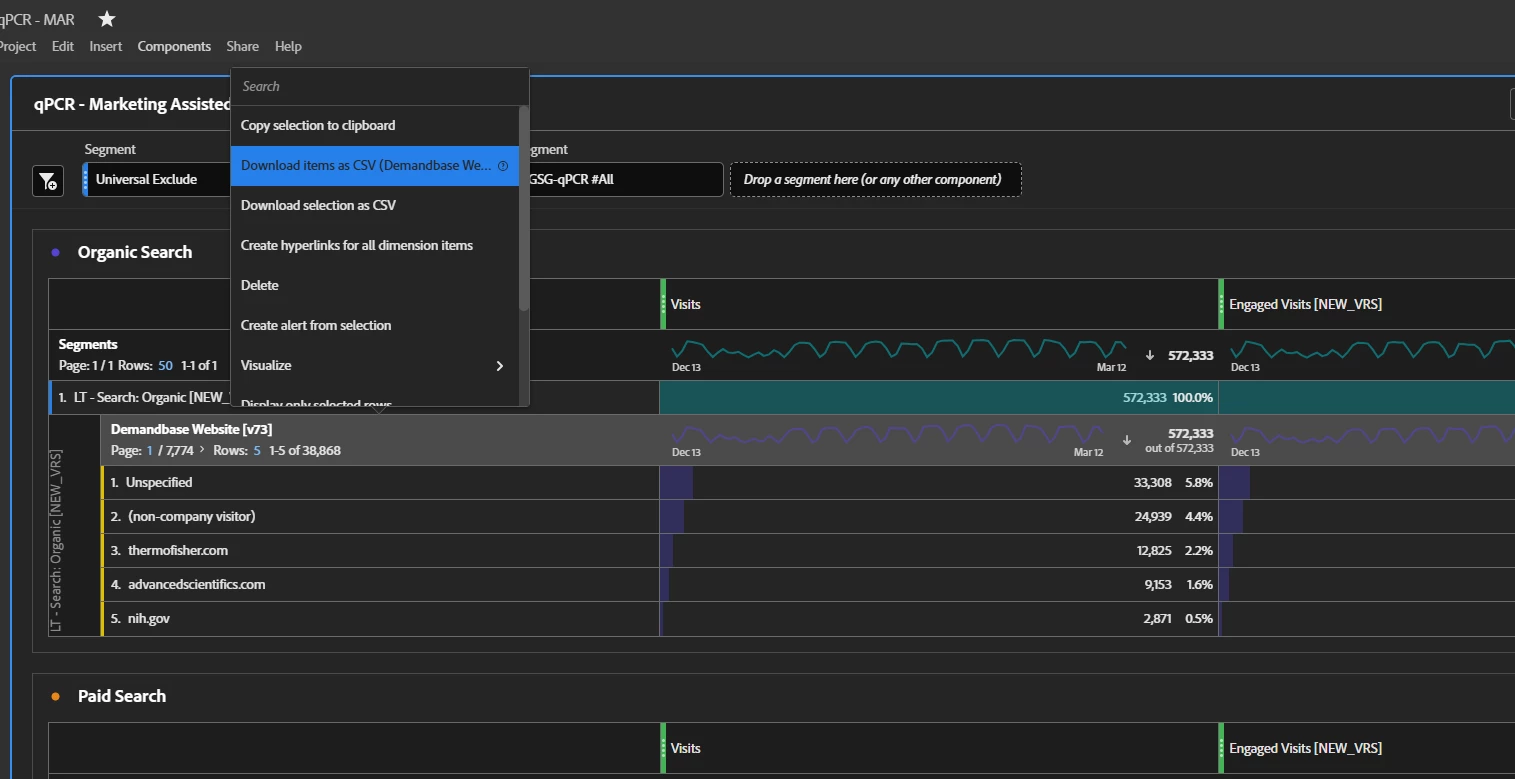Click the Demandbase Website [v73] header
Viewport: 1515px width, 779px height.
(191, 430)
